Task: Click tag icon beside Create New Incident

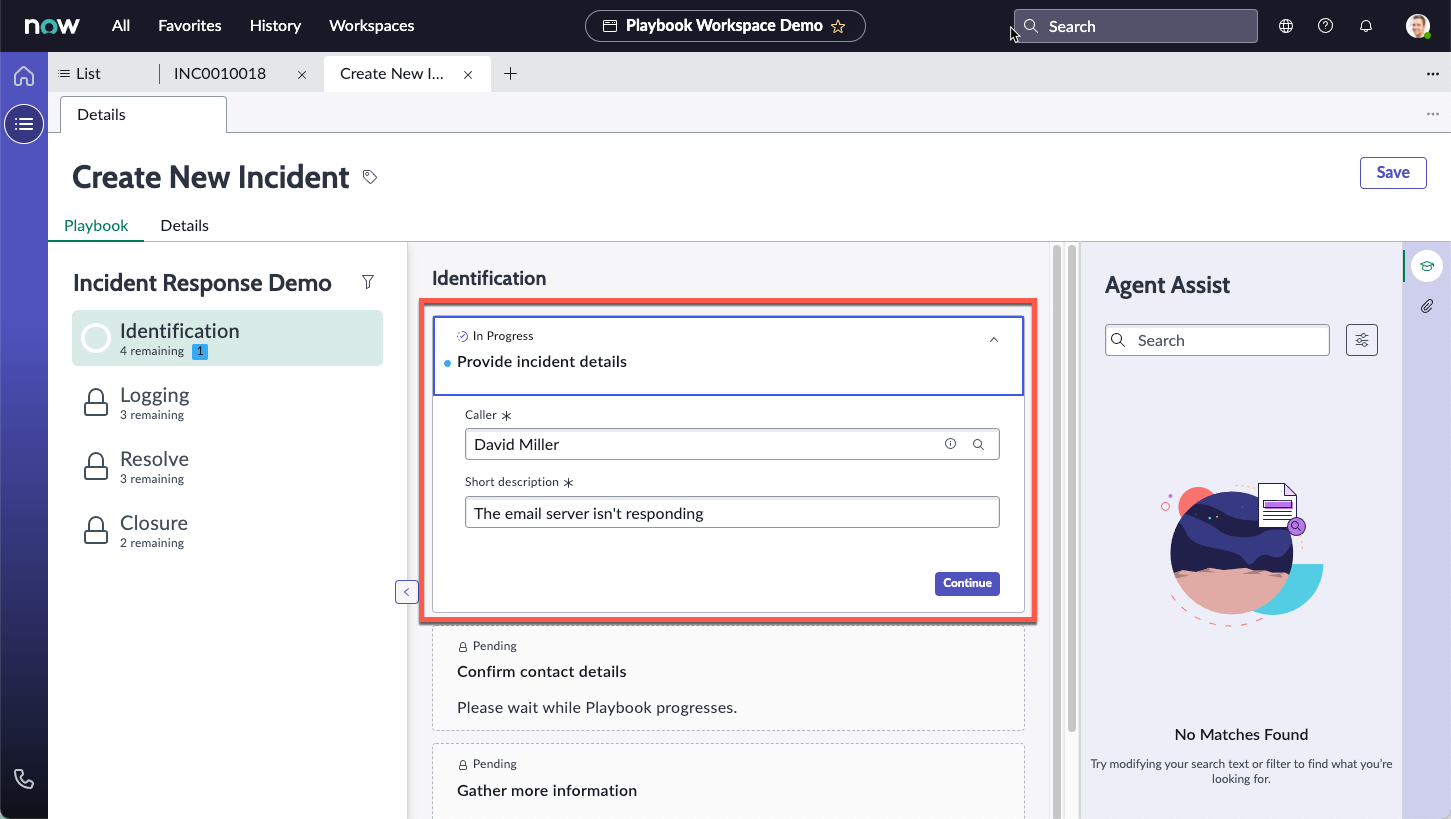Action: coord(370,177)
